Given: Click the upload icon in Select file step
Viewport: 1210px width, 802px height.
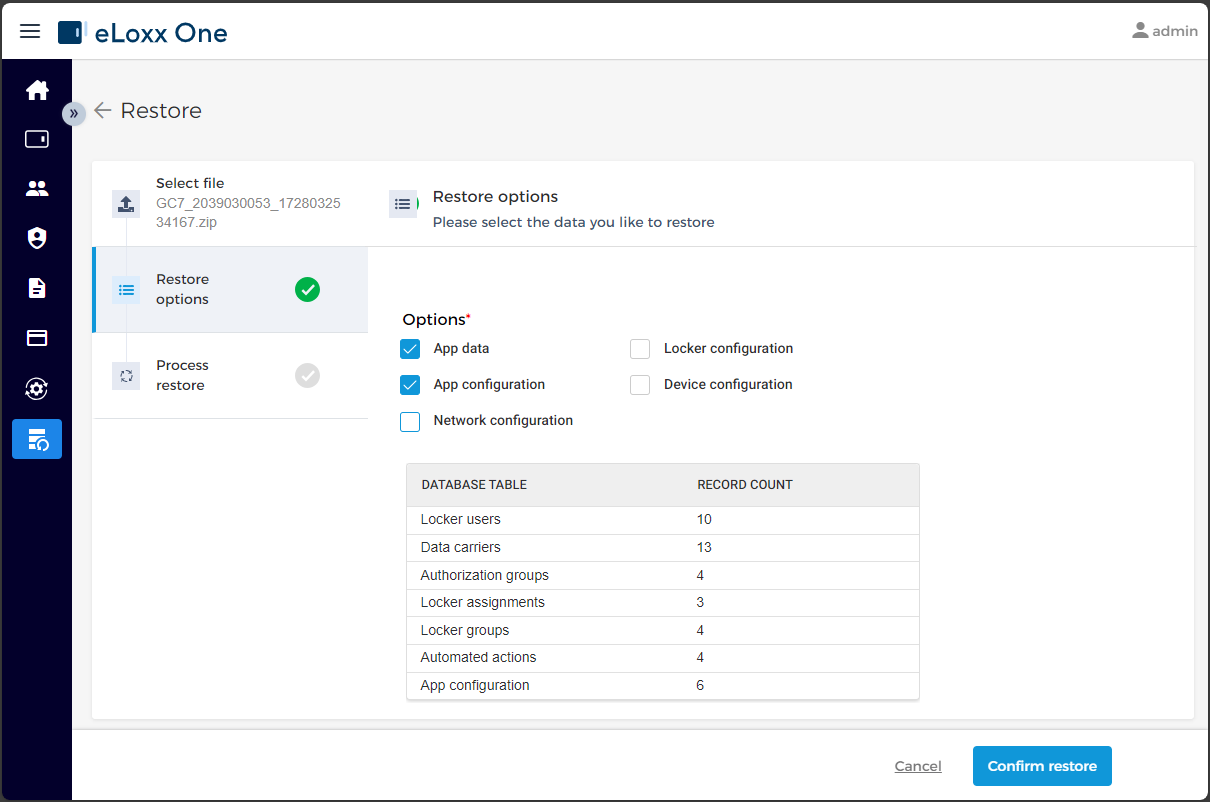Looking at the screenshot, I should 126,204.
